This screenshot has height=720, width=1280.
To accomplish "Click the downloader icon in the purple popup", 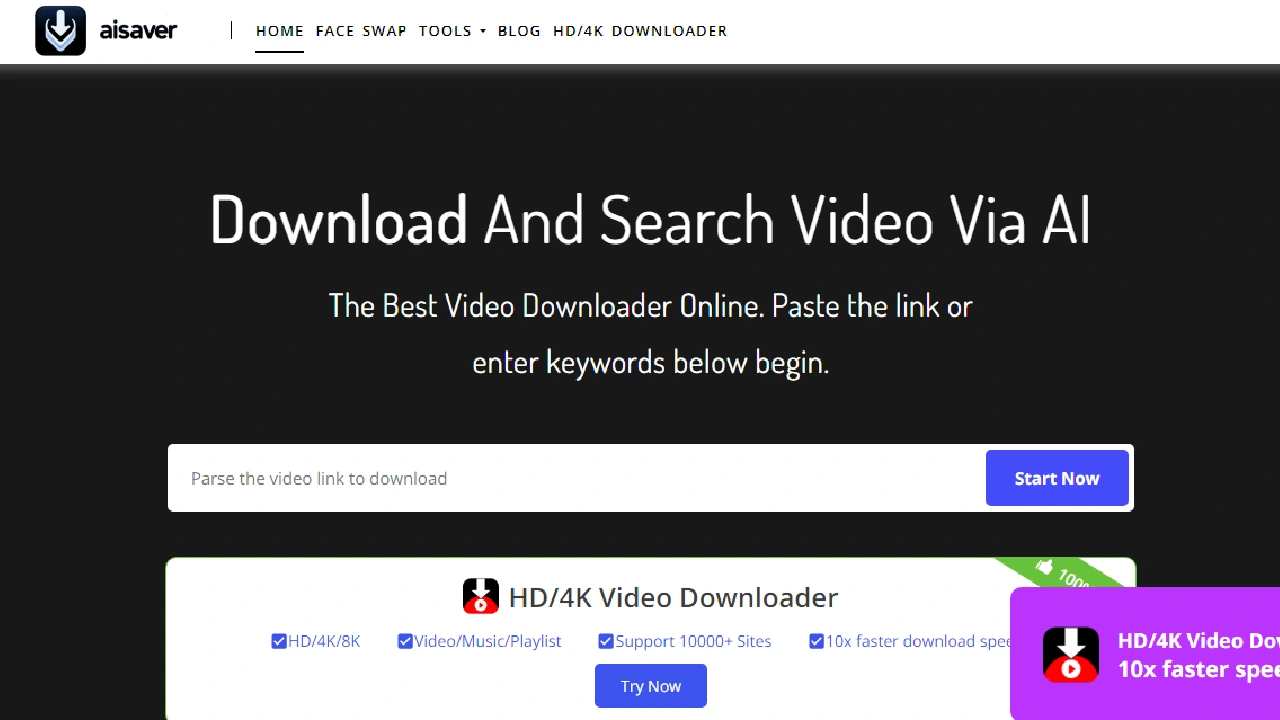I will 1070,655.
